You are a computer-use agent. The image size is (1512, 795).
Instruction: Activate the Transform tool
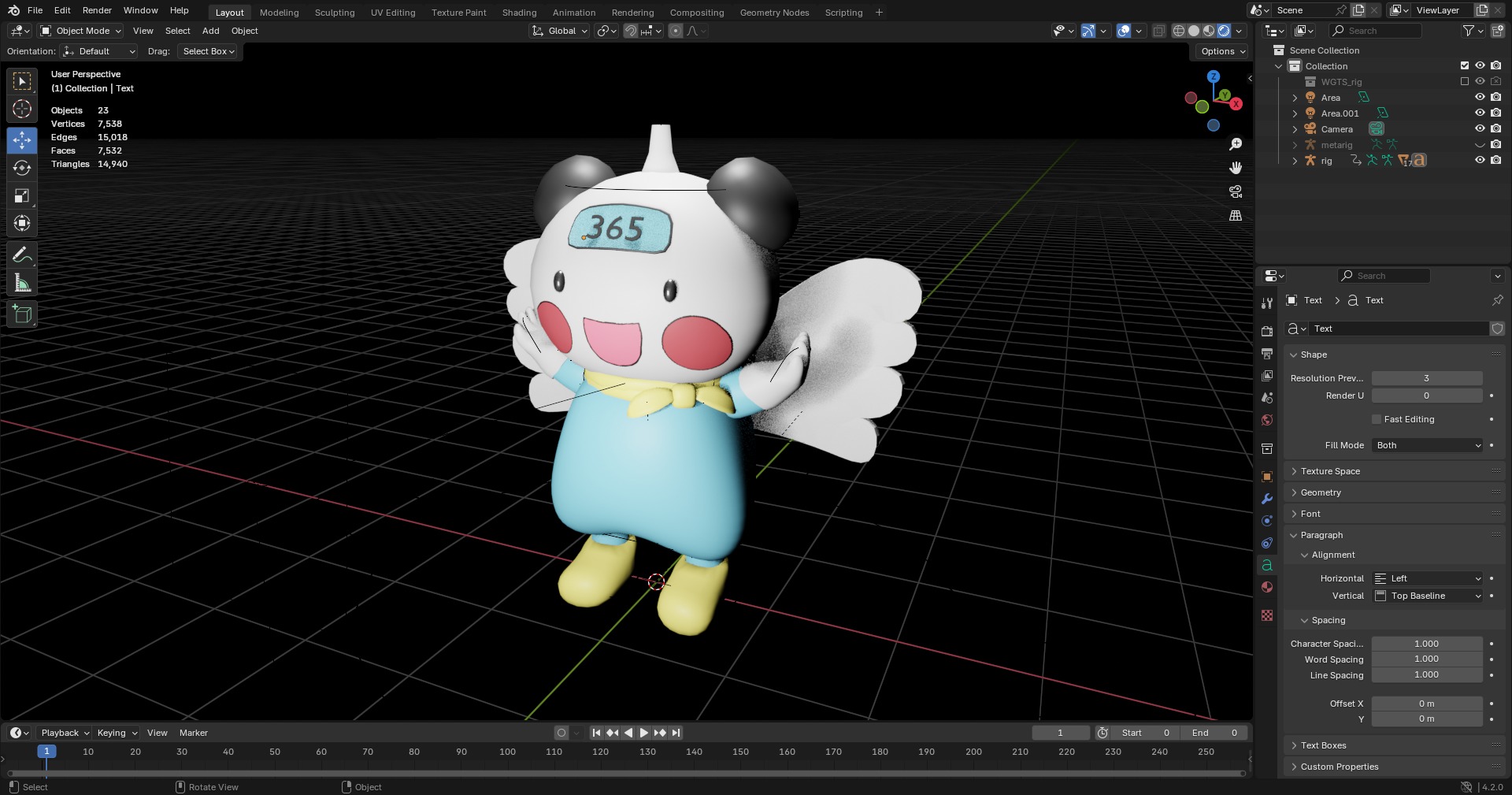tap(22, 223)
